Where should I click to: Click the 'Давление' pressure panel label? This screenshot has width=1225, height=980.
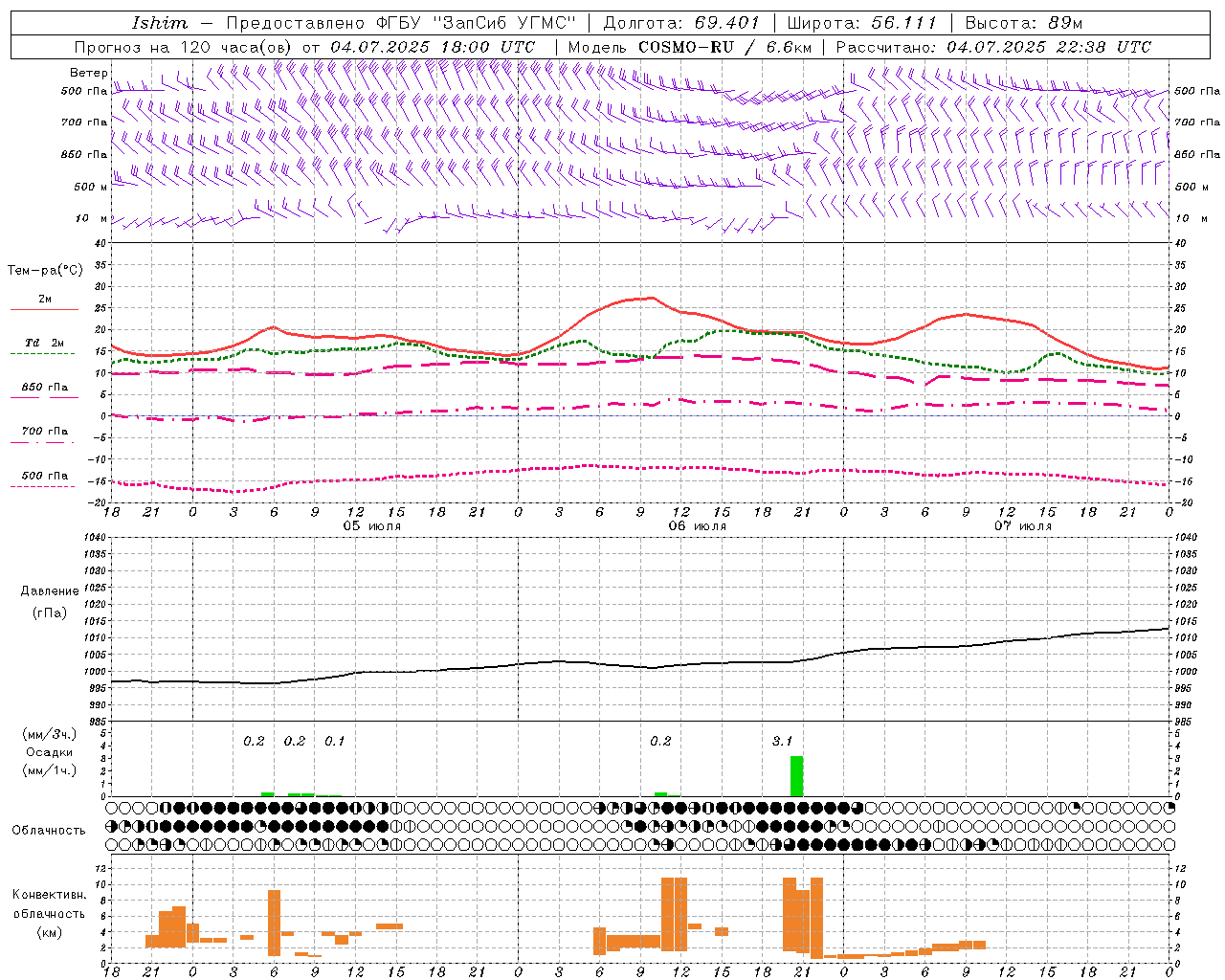[x=48, y=591]
